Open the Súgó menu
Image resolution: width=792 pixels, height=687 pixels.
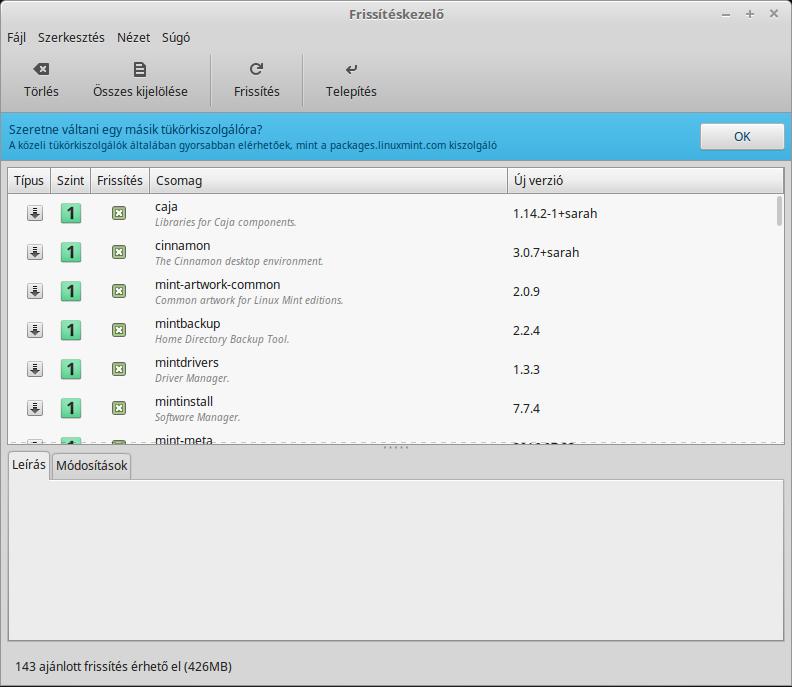click(176, 38)
